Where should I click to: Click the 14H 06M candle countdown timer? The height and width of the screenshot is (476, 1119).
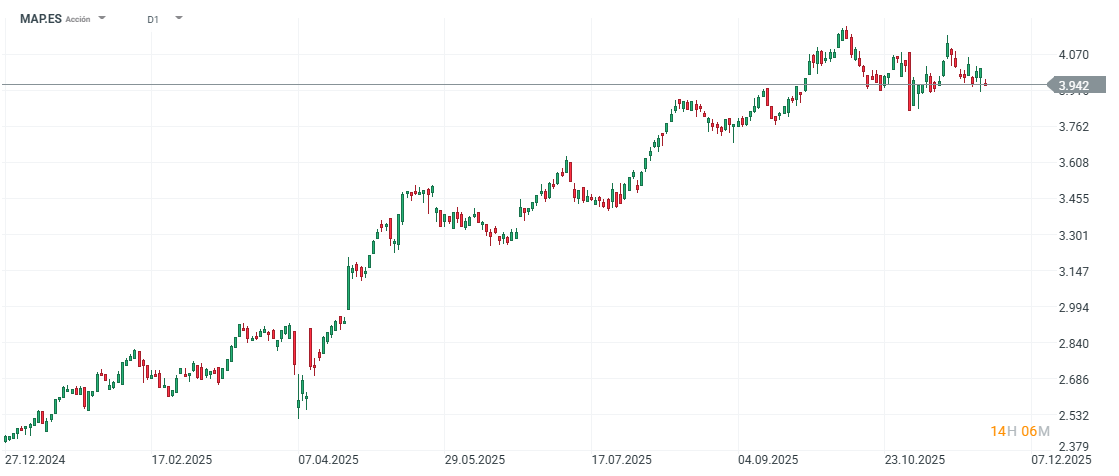click(x=1020, y=431)
